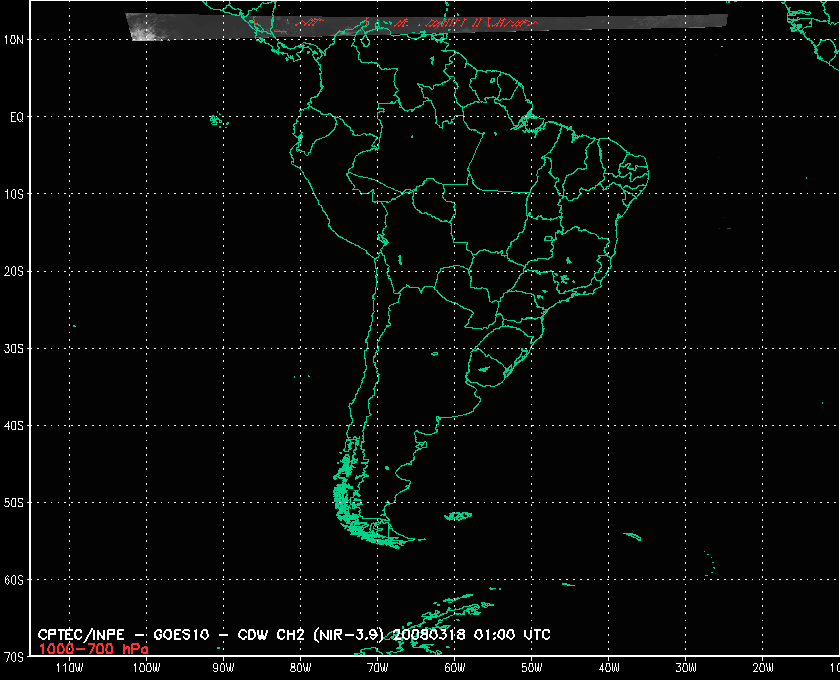Click the 20W longitude label
The image size is (840, 680).
pos(763,668)
